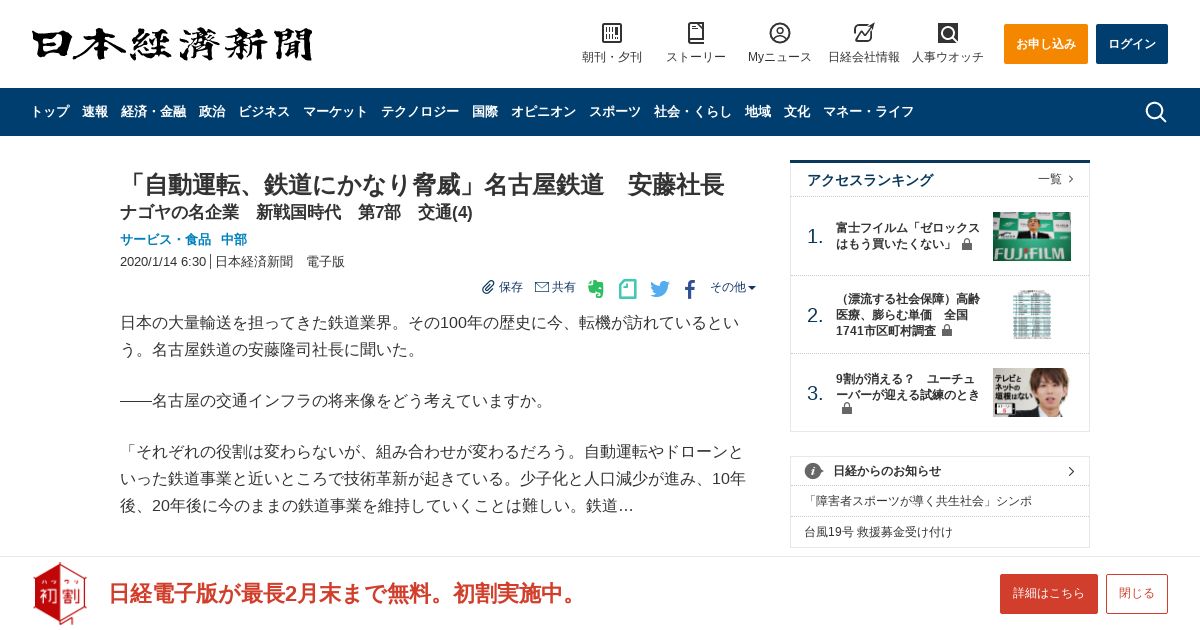Image resolution: width=1200 pixels, height=630 pixels.
Task: Open the 一覧 ranking list link
Action: pos(1056,179)
